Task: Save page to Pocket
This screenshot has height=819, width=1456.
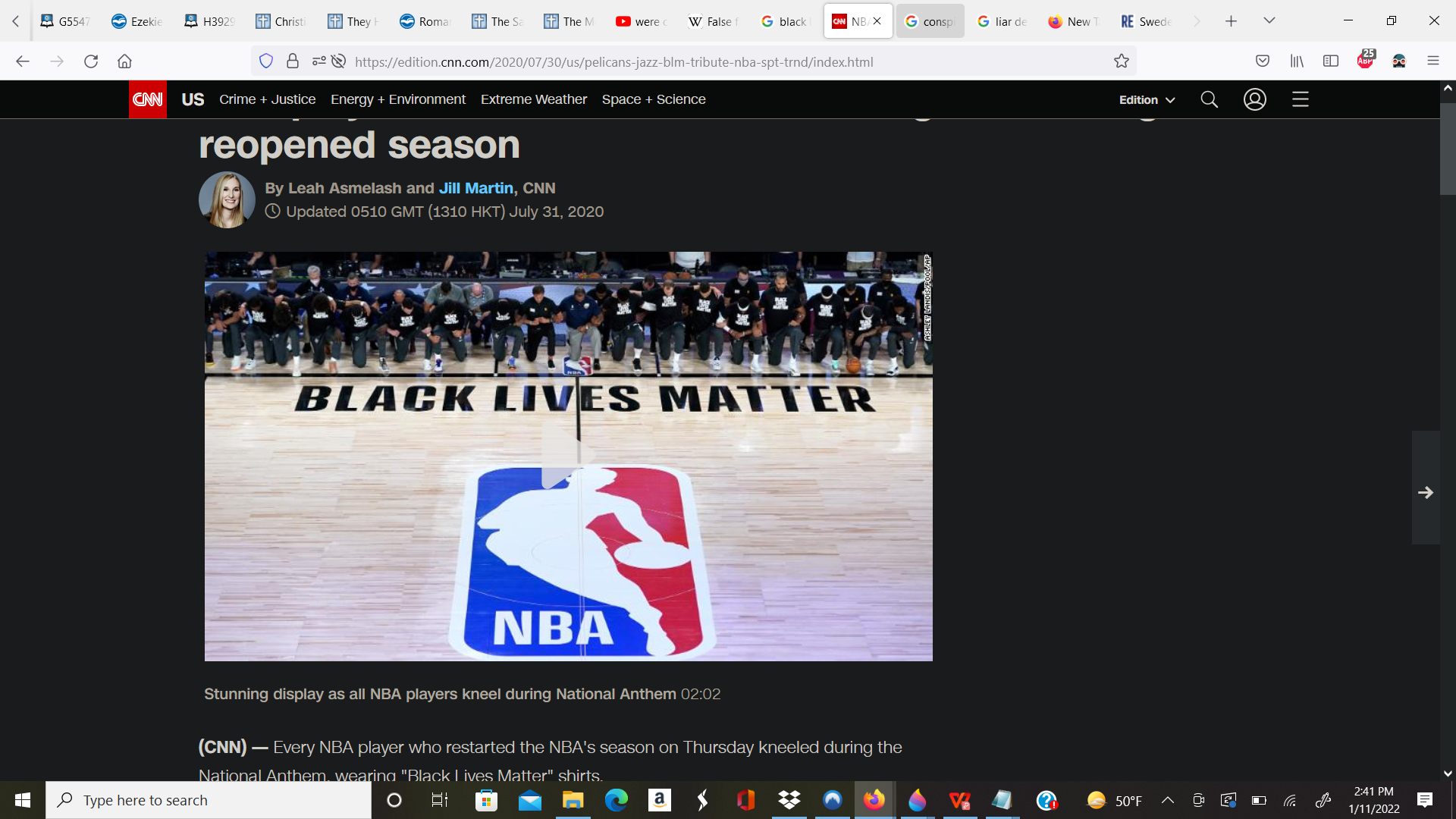Action: [x=1262, y=61]
